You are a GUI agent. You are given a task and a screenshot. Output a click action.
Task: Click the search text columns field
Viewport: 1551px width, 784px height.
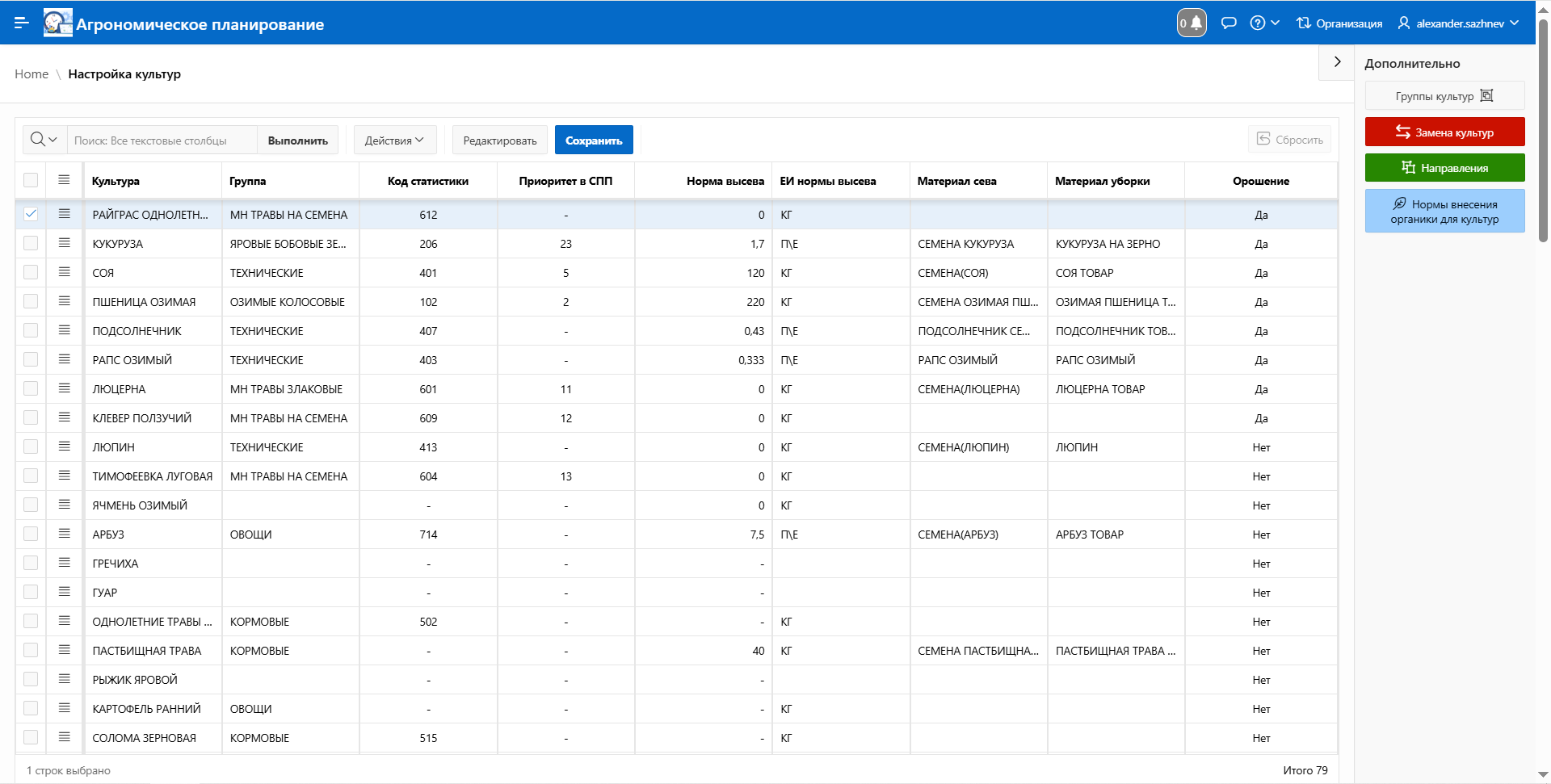(x=162, y=140)
